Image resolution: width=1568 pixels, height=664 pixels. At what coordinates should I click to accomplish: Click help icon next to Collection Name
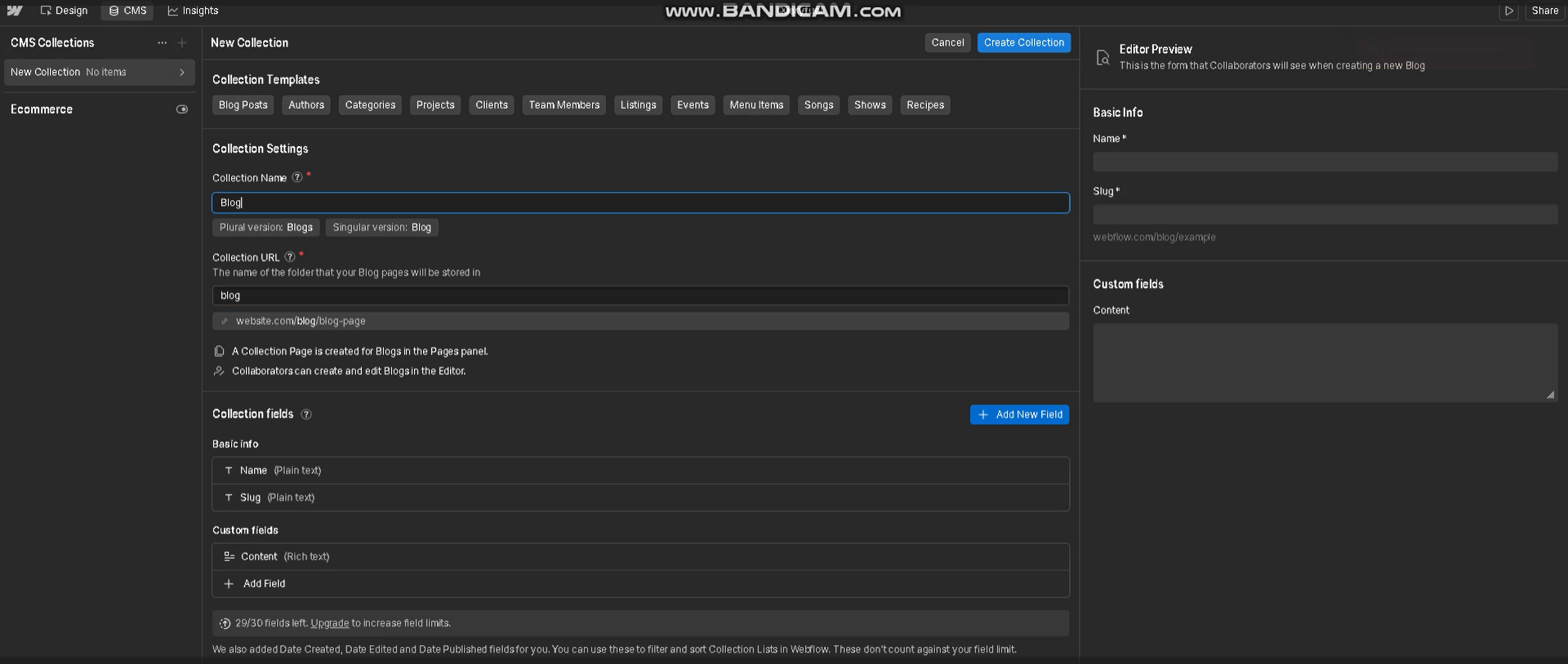tap(297, 177)
